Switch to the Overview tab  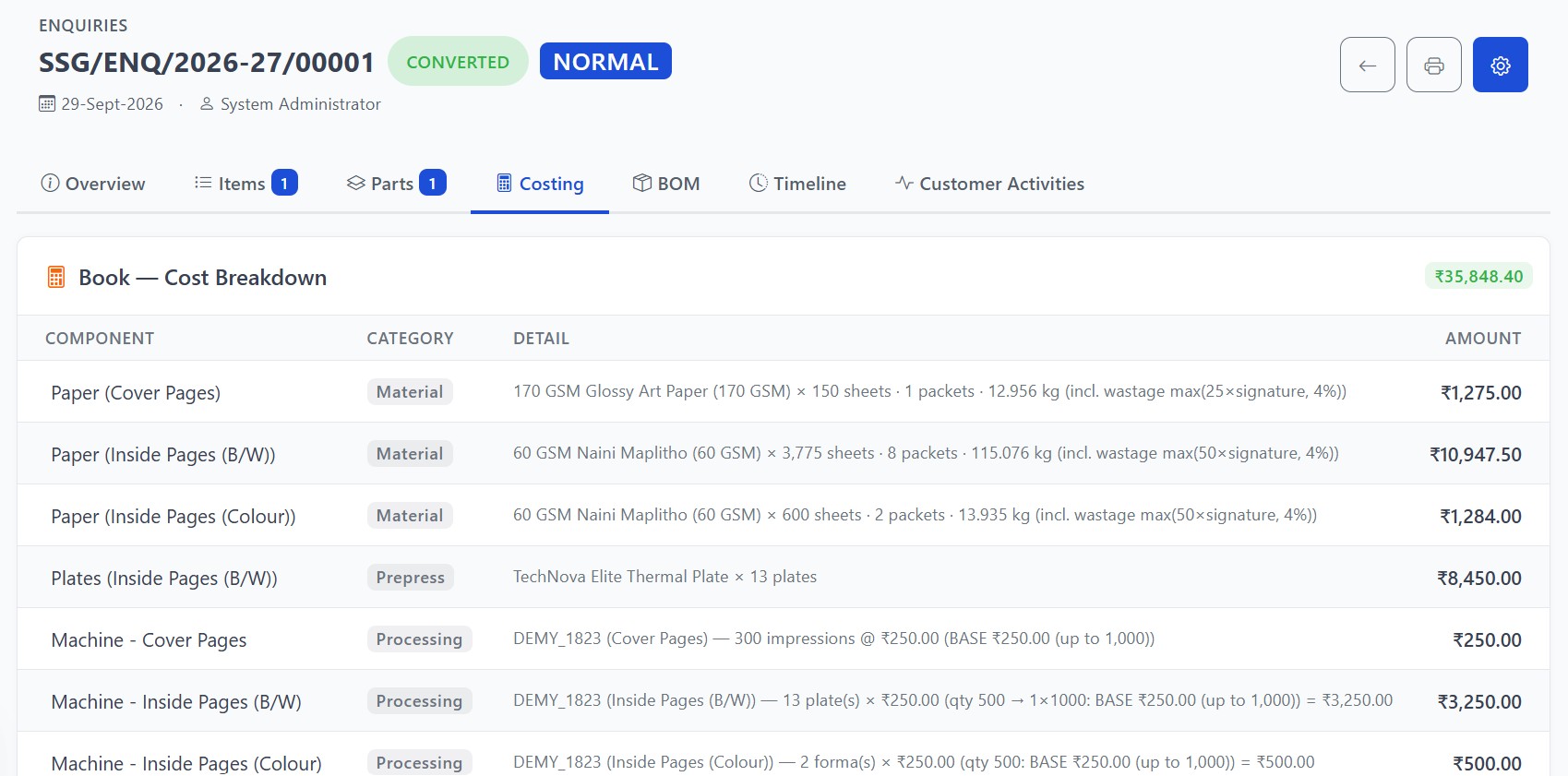pos(93,184)
